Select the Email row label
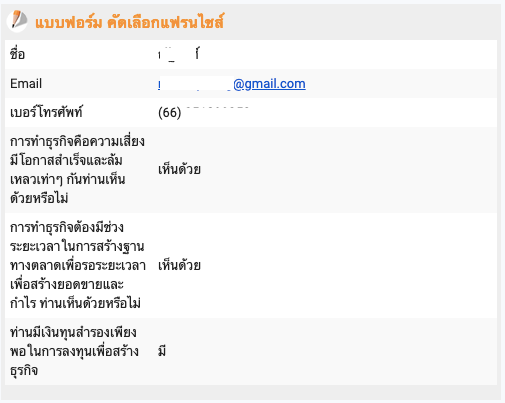 (x=26, y=84)
